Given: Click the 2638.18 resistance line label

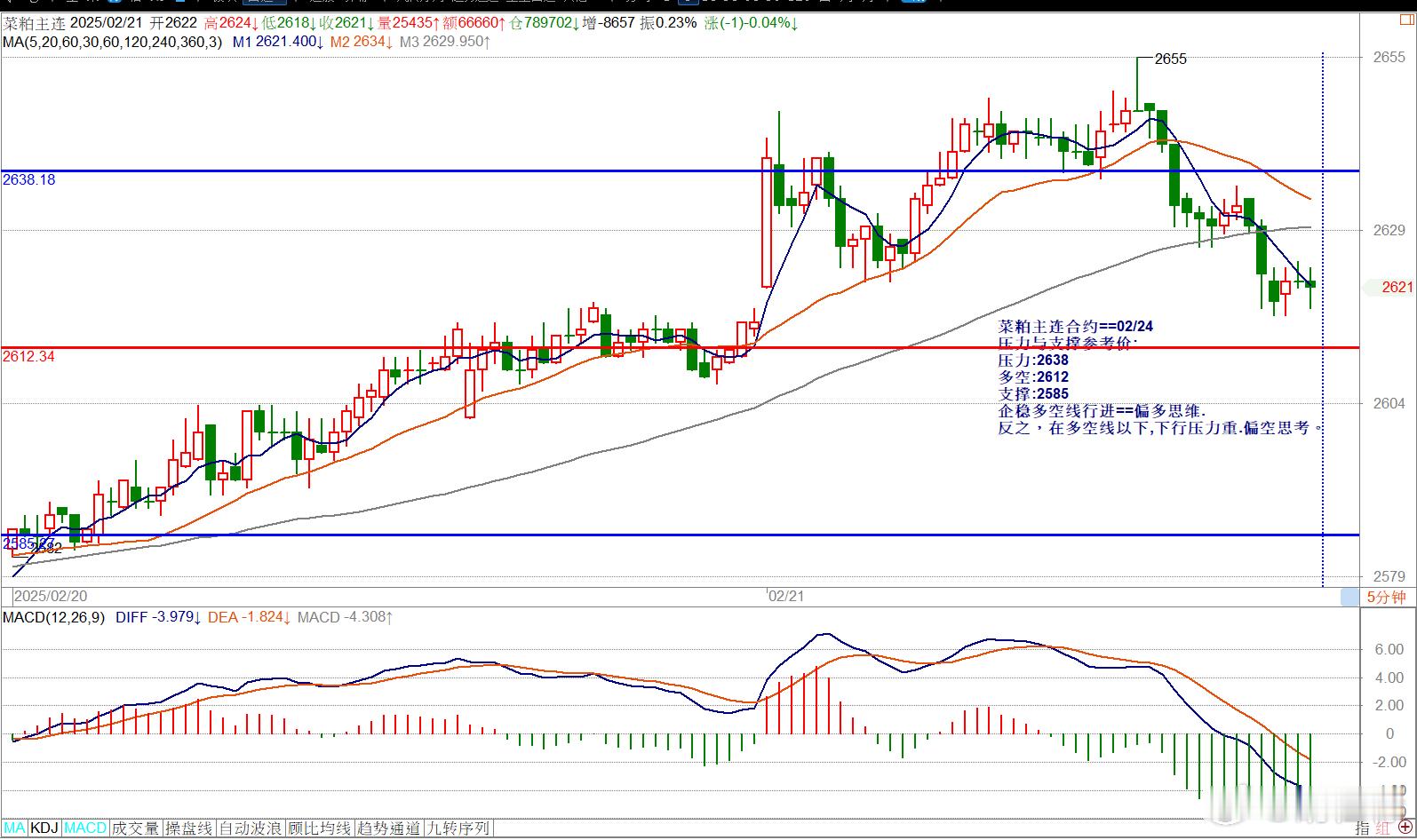Looking at the screenshot, I should point(29,179).
